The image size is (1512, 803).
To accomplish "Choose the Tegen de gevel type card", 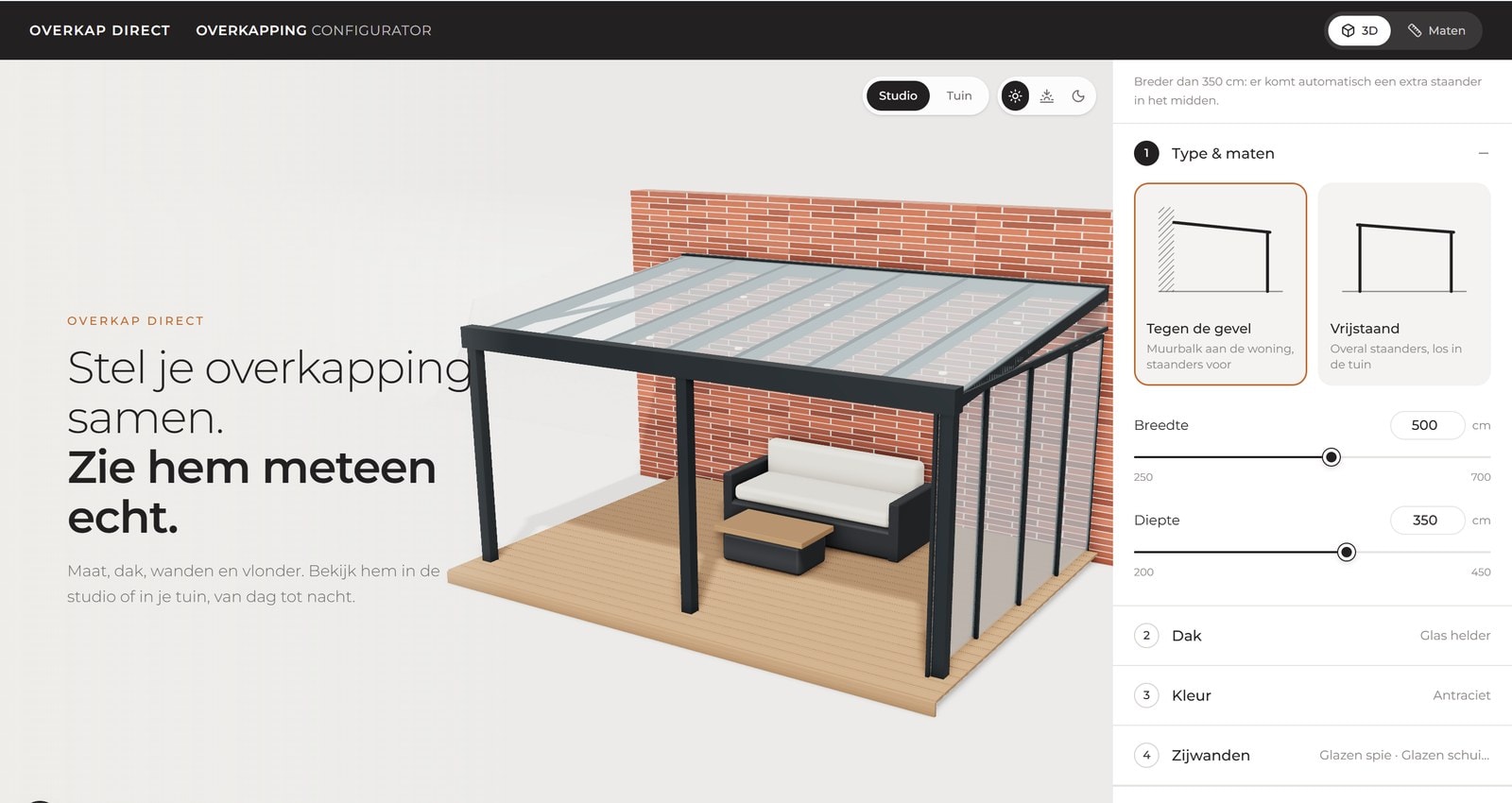I will [1220, 284].
